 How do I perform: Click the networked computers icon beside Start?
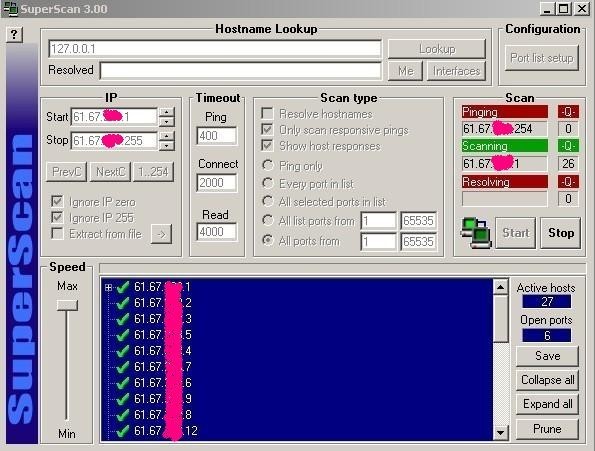475,233
